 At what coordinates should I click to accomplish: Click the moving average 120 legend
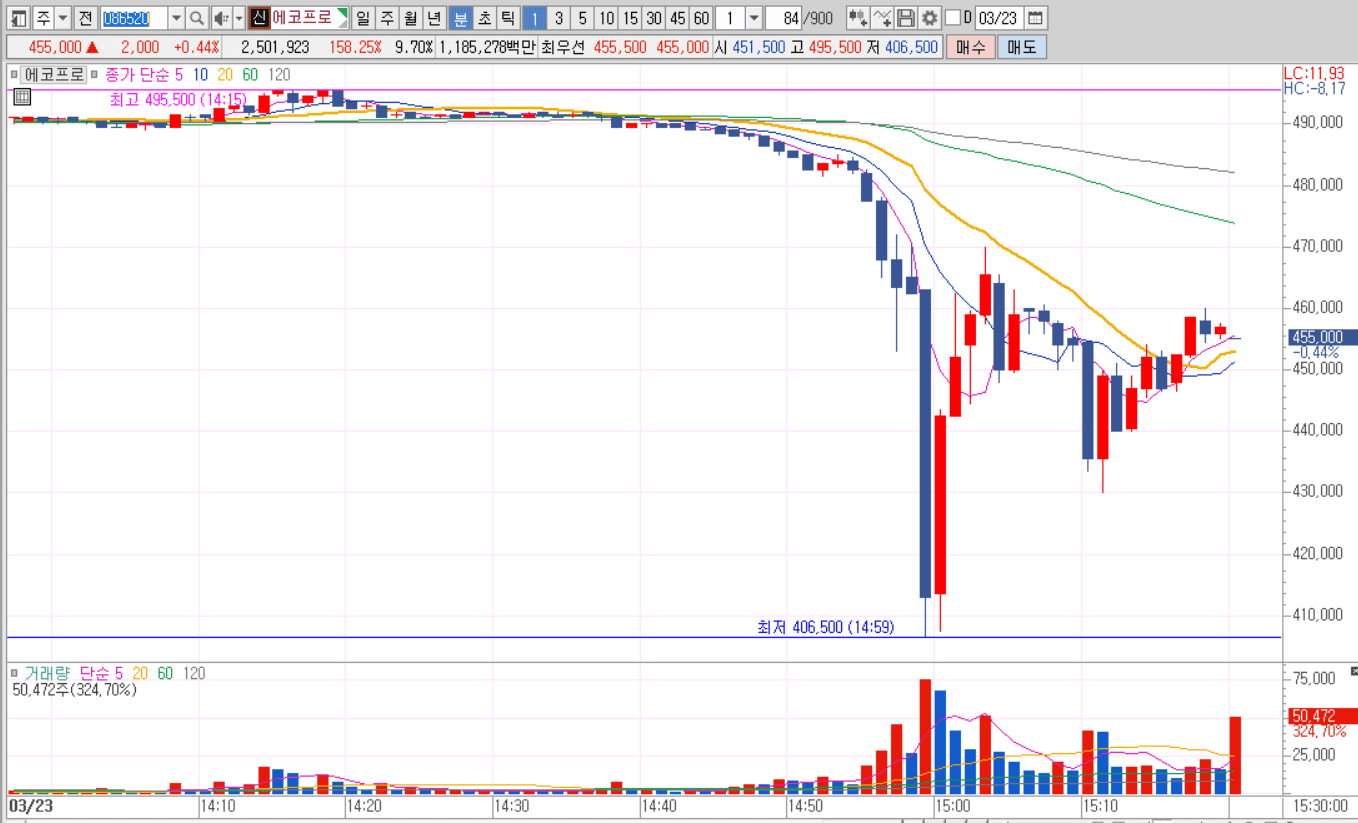(x=279, y=74)
